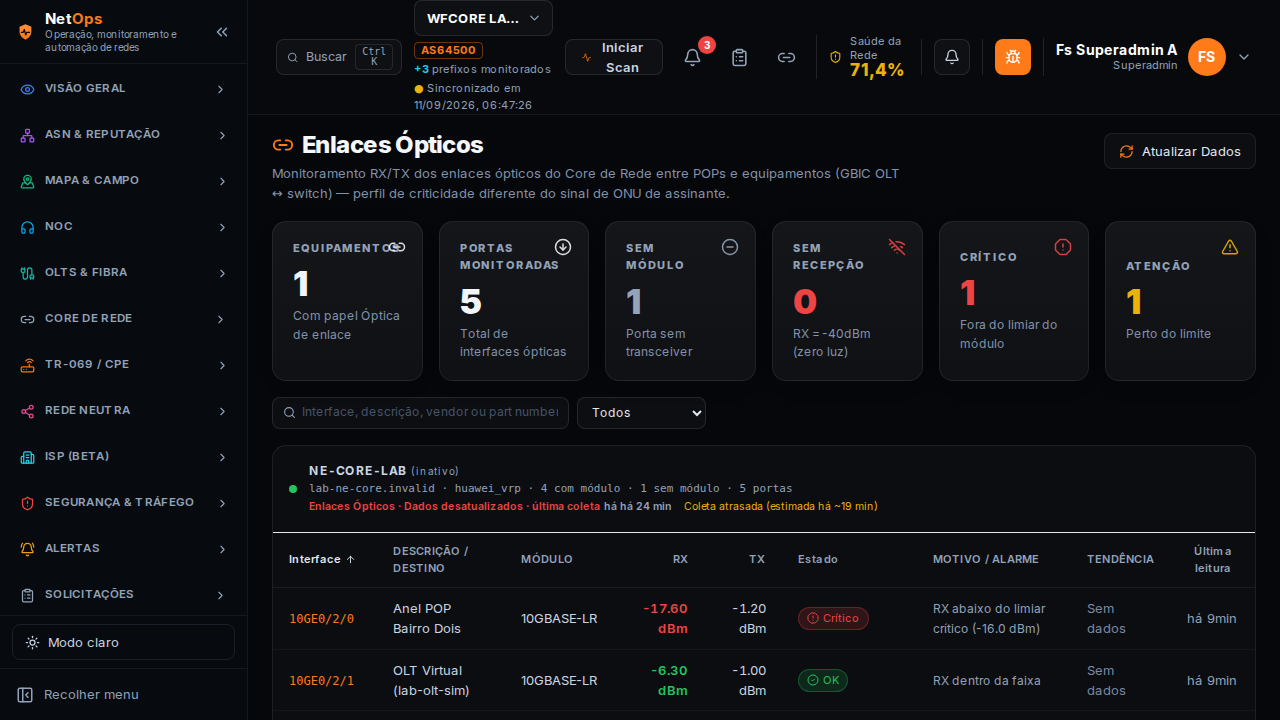The width and height of the screenshot is (1280, 720).
Task: Open TR-069 / CPE menu
Action: (123, 365)
